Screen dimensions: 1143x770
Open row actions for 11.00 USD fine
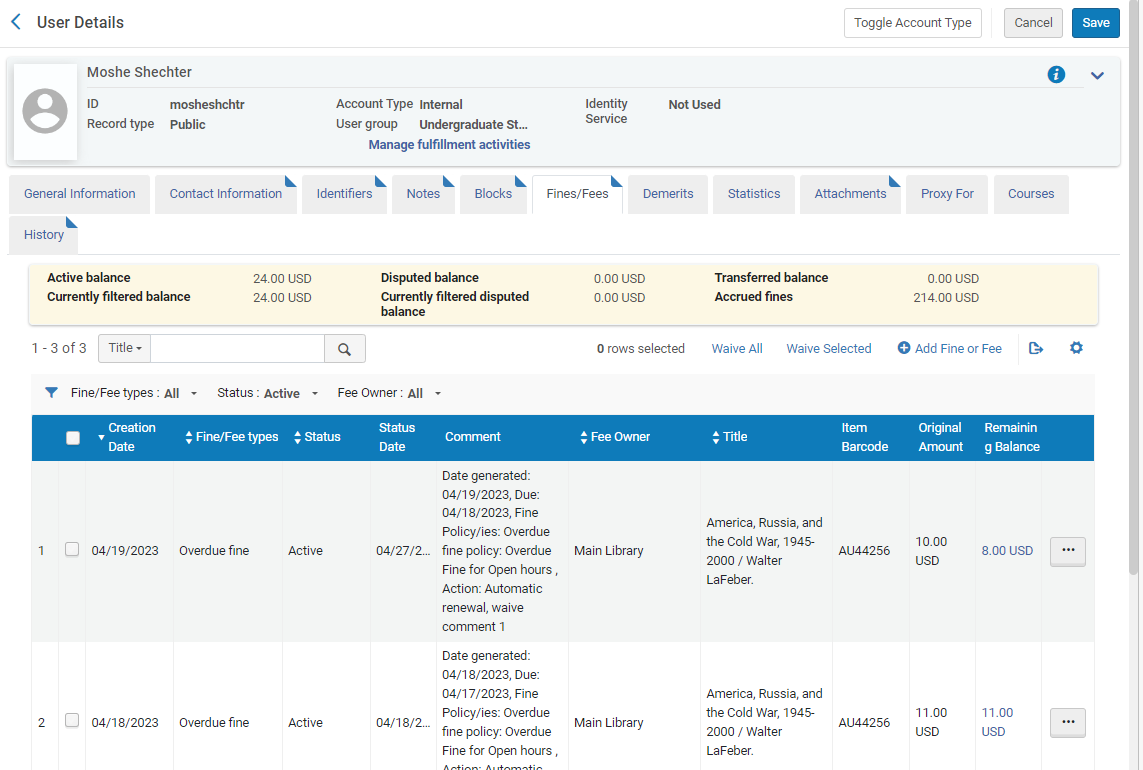[1067, 723]
